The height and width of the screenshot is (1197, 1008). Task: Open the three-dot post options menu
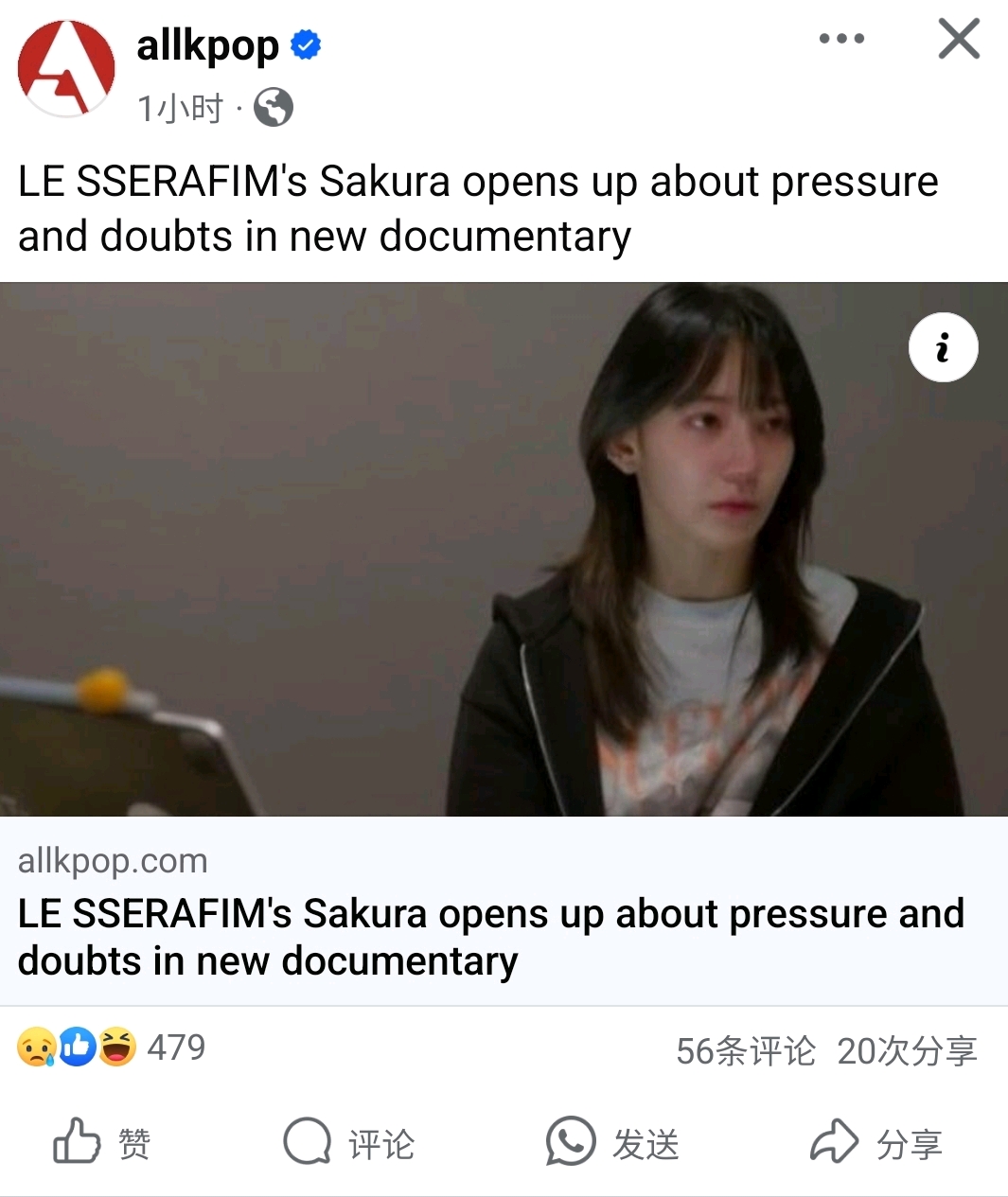841,39
